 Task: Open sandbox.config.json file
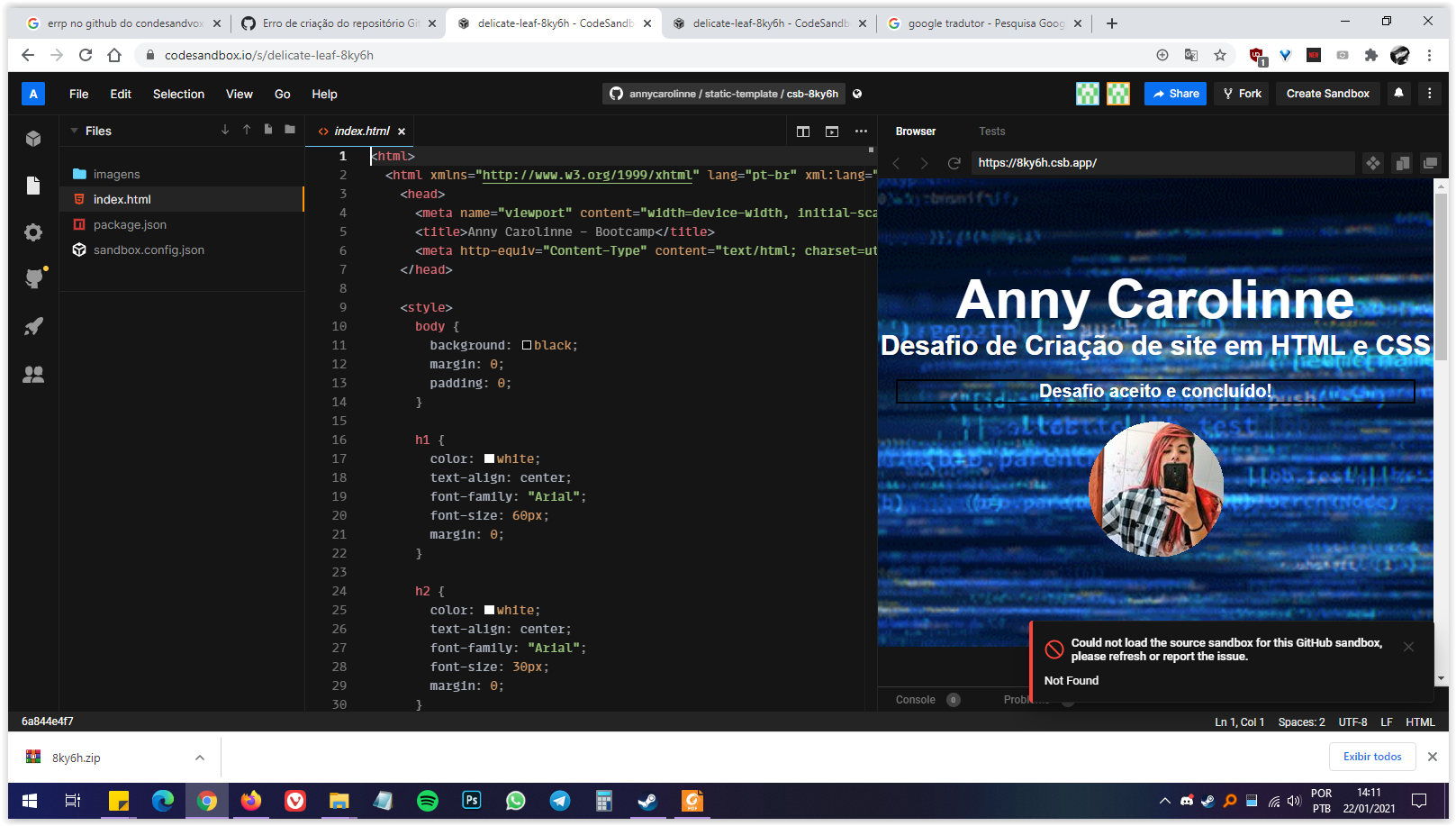point(182,250)
